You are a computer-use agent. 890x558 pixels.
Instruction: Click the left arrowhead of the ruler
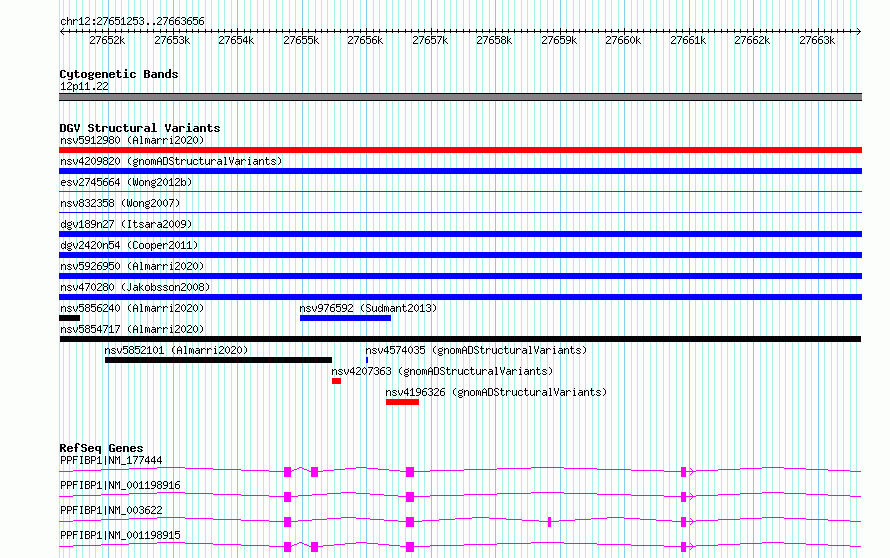(62, 32)
